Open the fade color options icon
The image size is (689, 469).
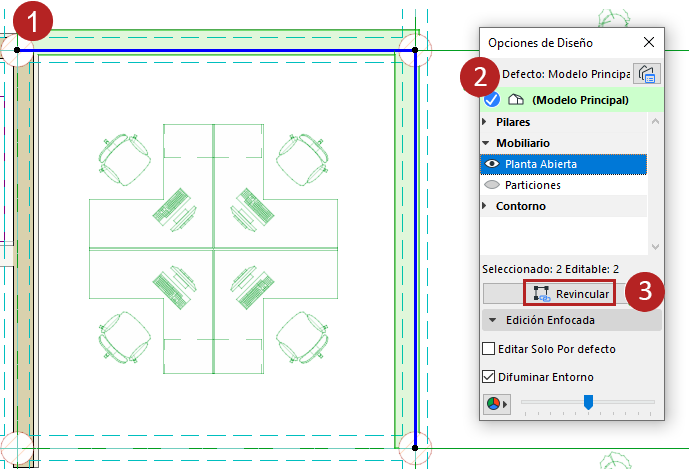click(x=497, y=404)
